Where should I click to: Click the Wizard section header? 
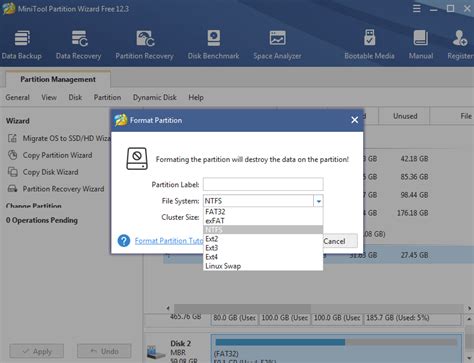pos(18,121)
